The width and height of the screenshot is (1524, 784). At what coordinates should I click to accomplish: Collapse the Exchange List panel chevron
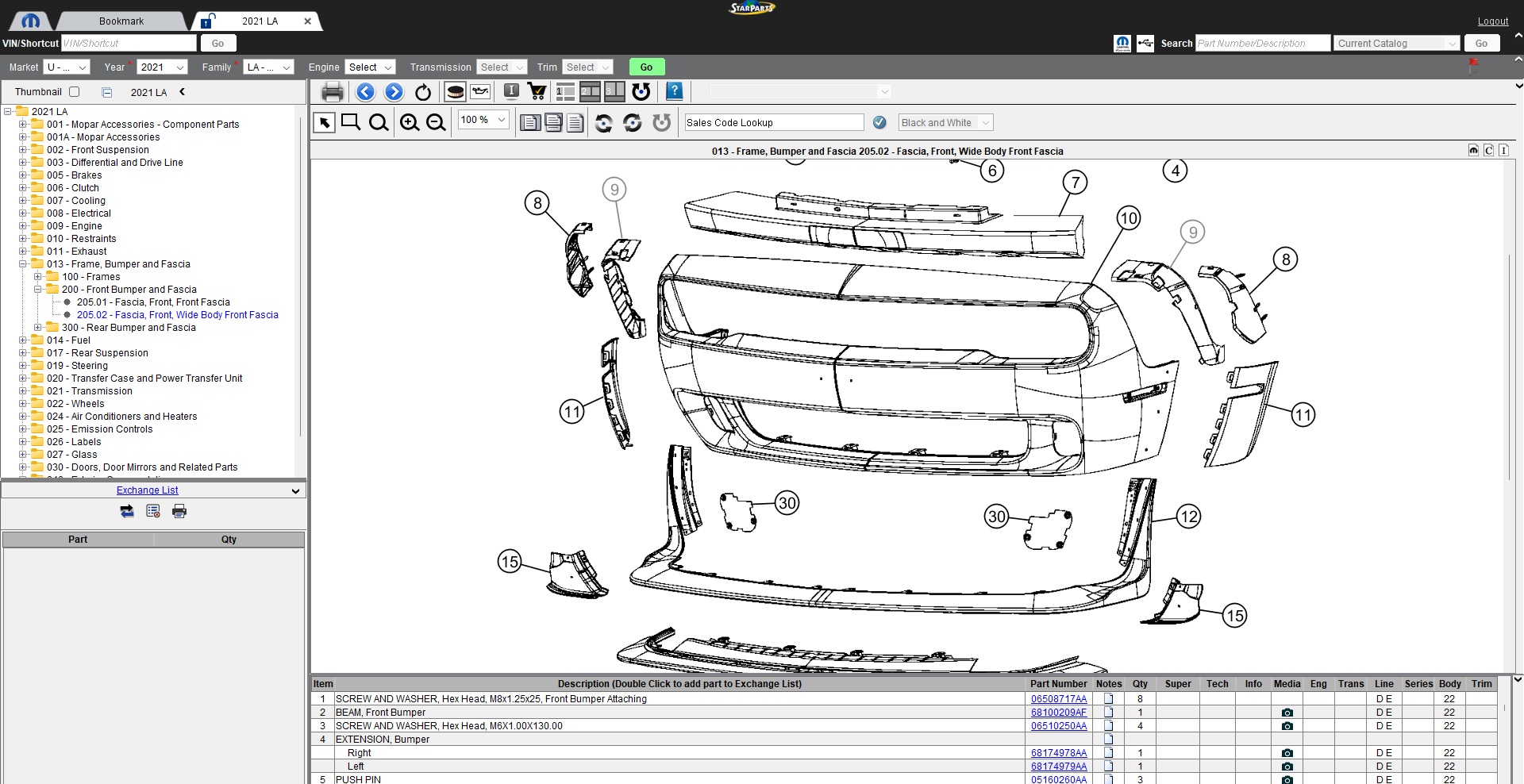[295, 491]
